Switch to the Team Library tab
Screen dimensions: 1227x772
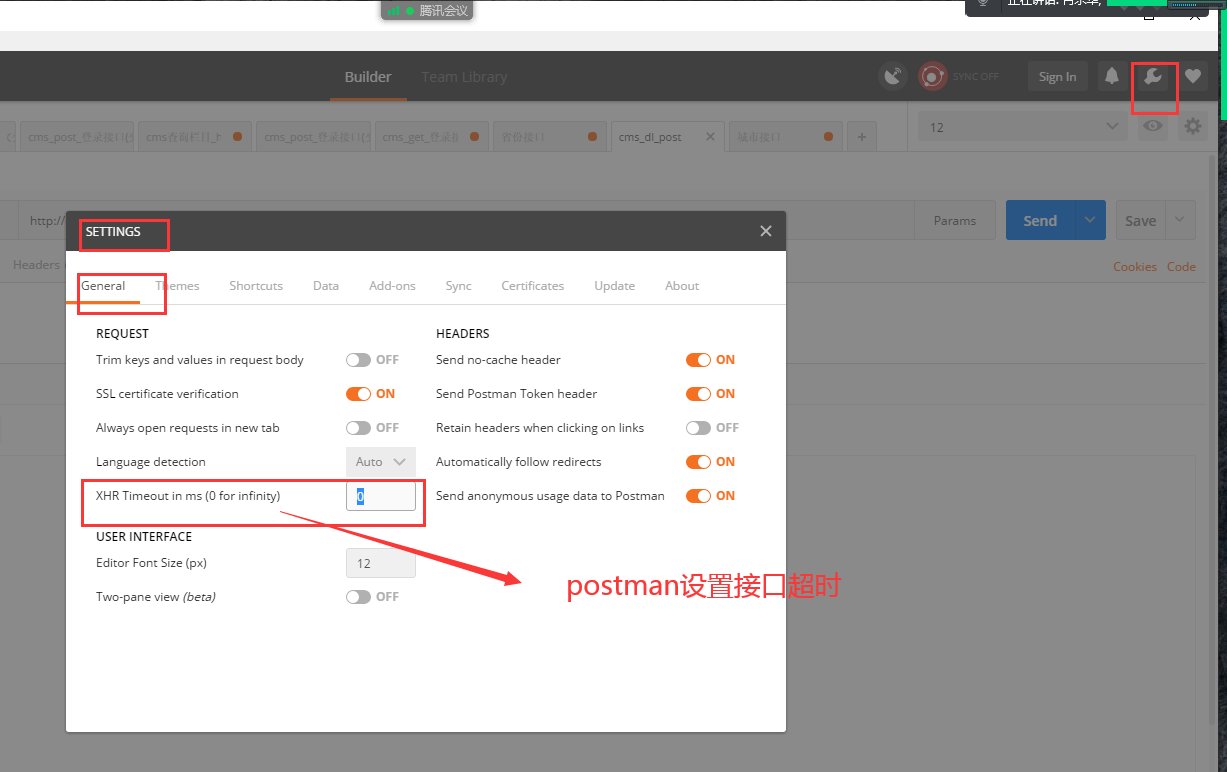click(464, 77)
